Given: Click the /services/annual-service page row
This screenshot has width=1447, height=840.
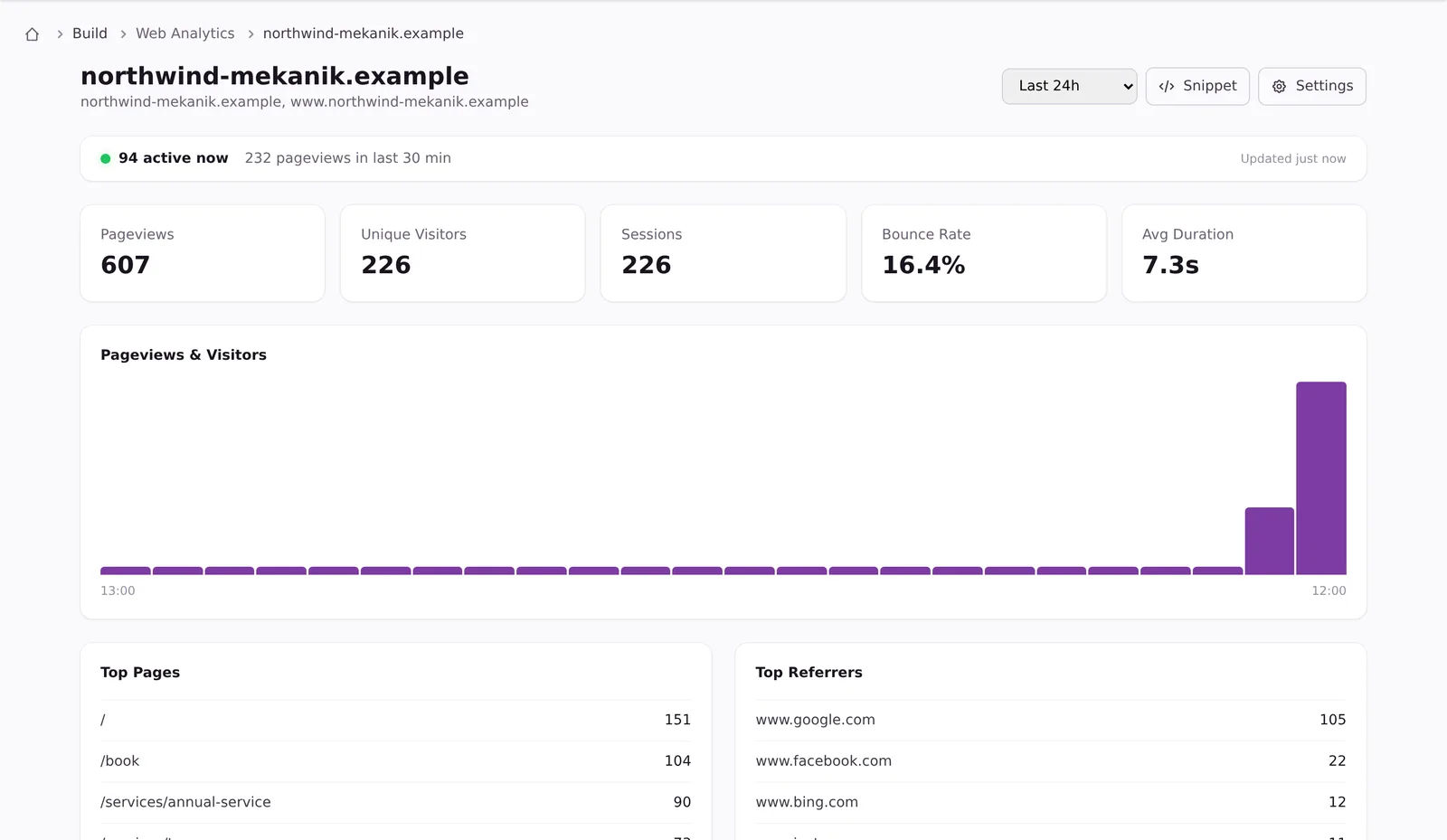Looking at the screenshot, I should 395,802.
